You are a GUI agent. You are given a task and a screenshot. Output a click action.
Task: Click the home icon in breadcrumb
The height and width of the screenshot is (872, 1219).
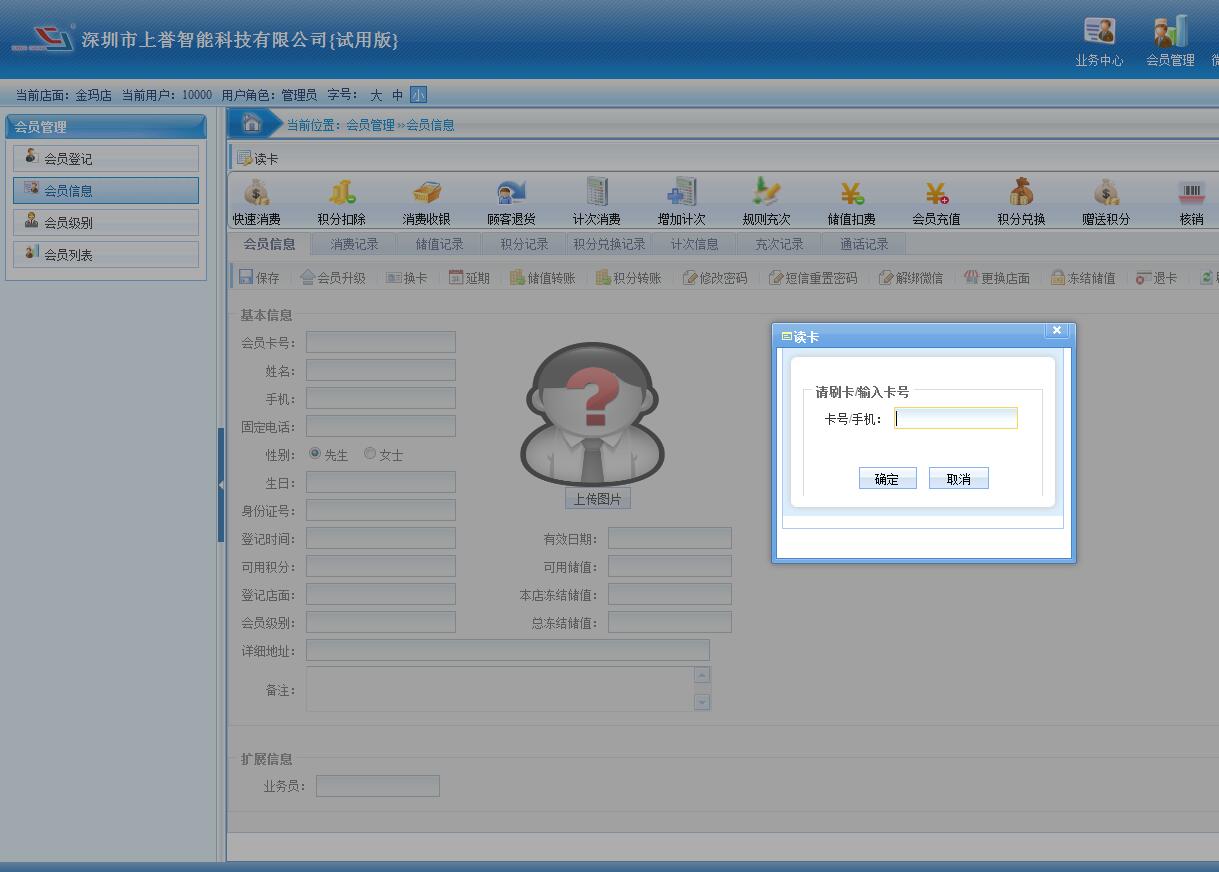[x=252, y=124]
